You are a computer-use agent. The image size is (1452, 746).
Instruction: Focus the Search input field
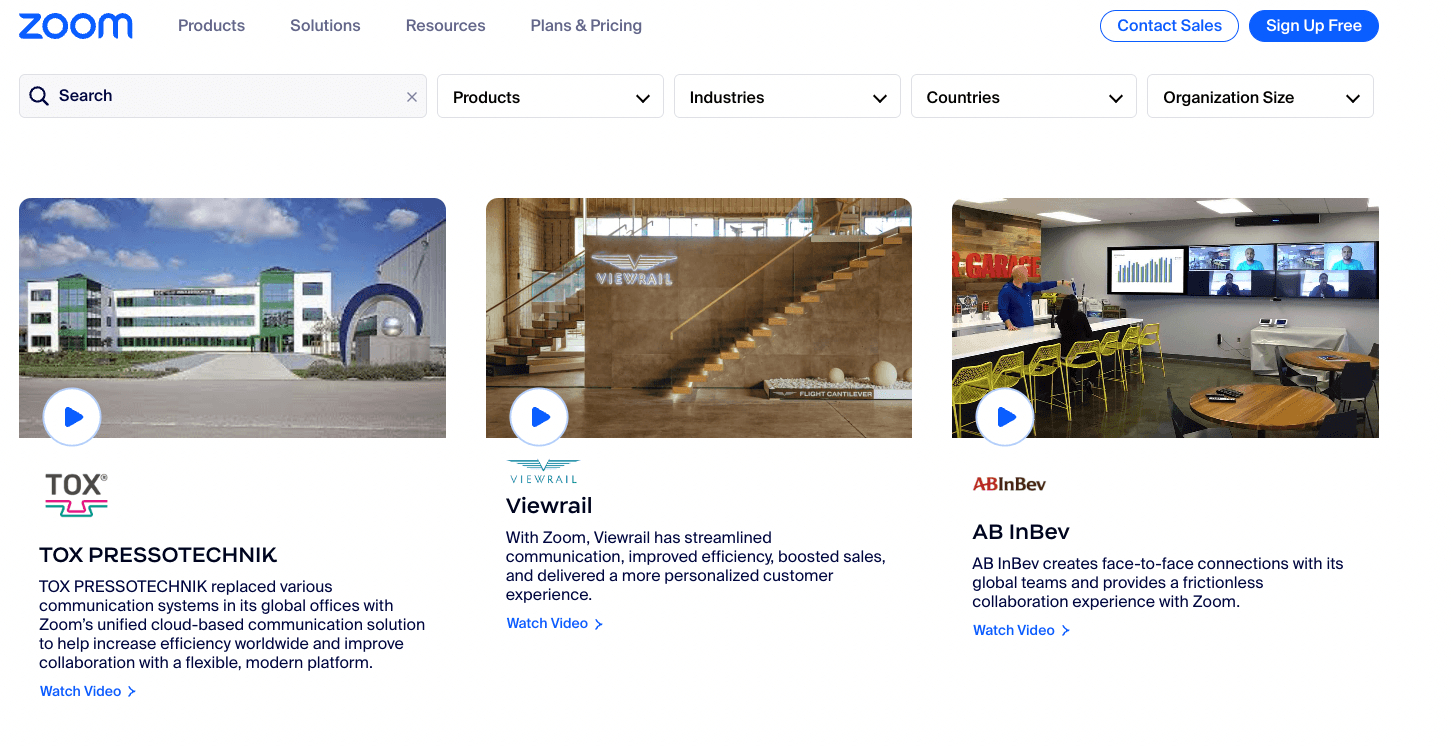223,96
